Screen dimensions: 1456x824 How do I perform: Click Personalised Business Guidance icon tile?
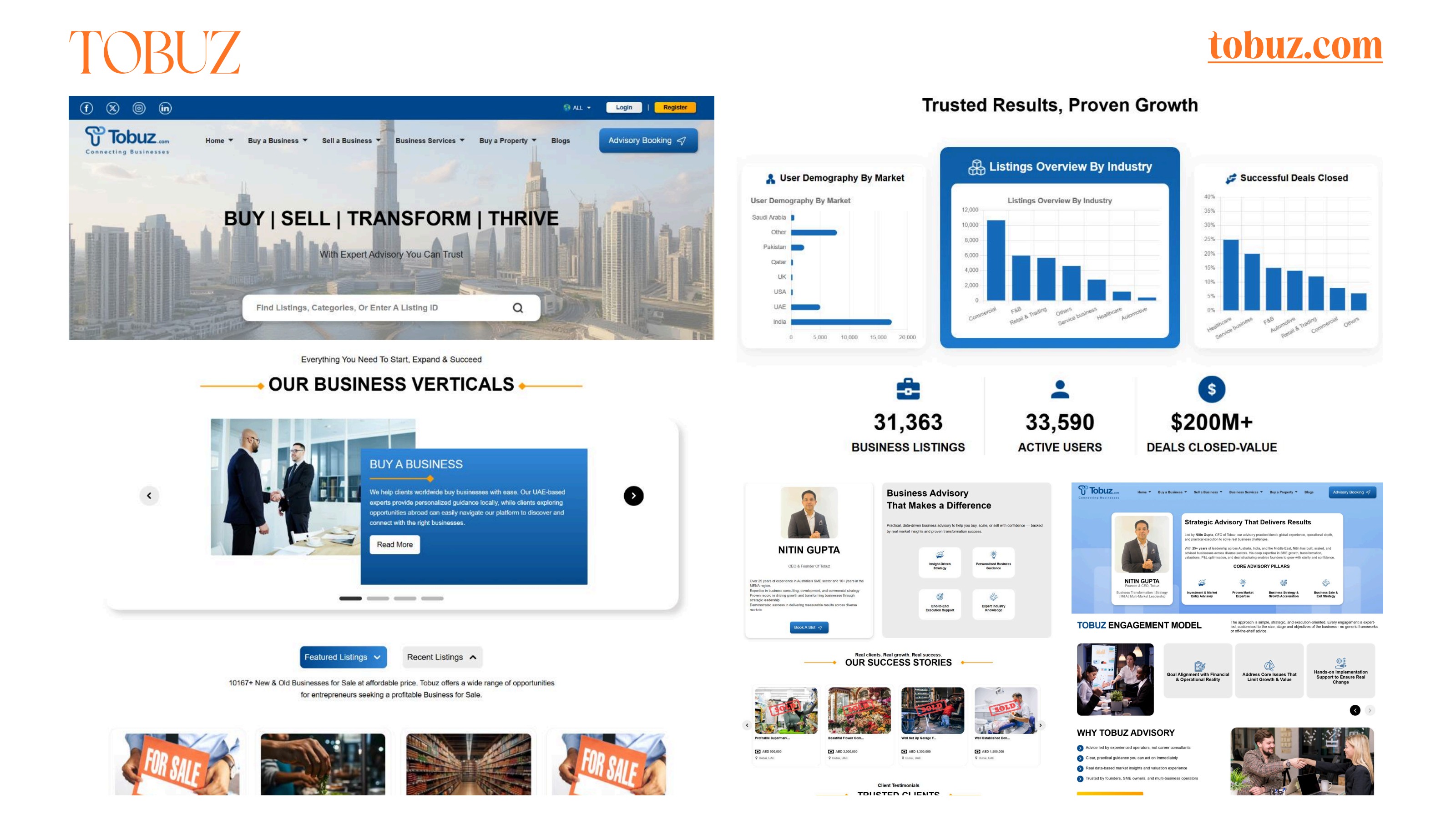coord(994,562)
